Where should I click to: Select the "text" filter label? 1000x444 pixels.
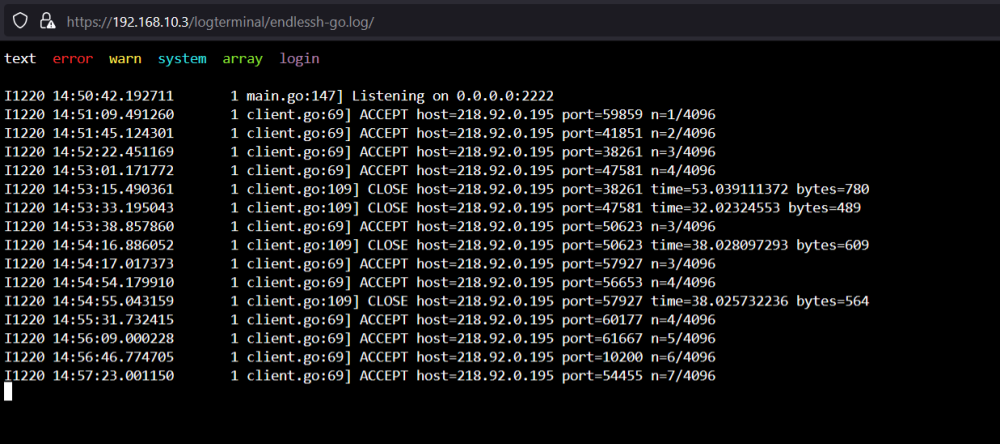(x=20, y=59)
